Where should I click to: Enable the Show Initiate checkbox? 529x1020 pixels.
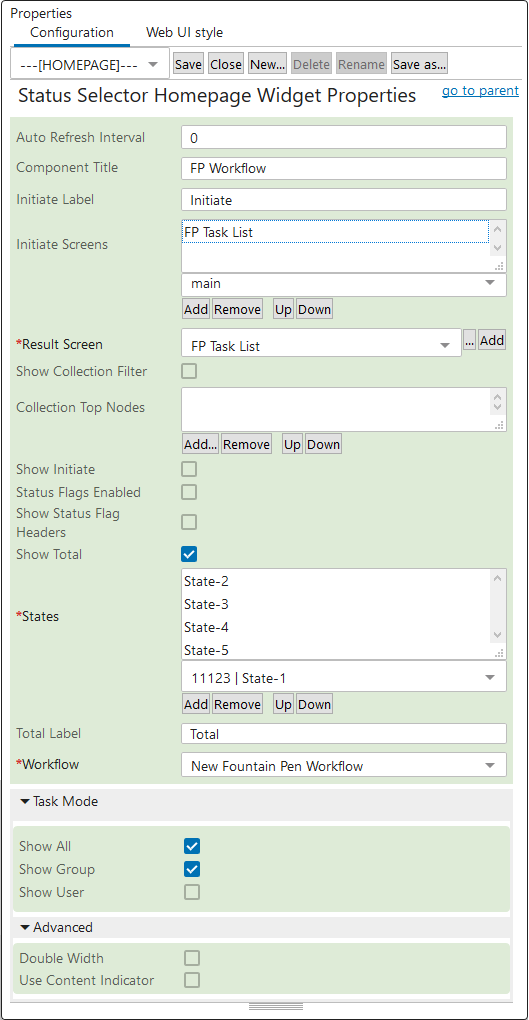[x=189, y=469]
